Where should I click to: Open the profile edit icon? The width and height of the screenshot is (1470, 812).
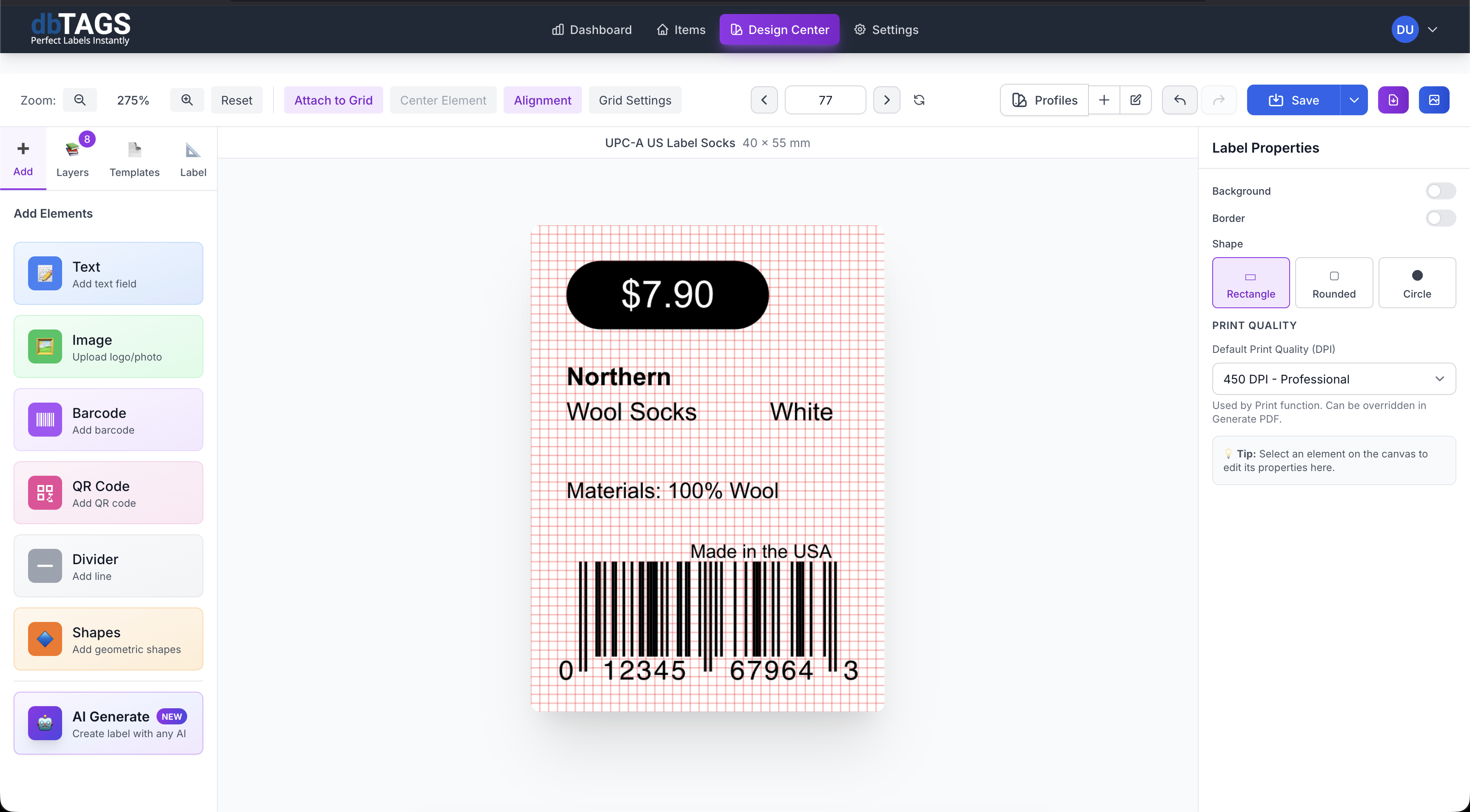[x=1136, y=100]
